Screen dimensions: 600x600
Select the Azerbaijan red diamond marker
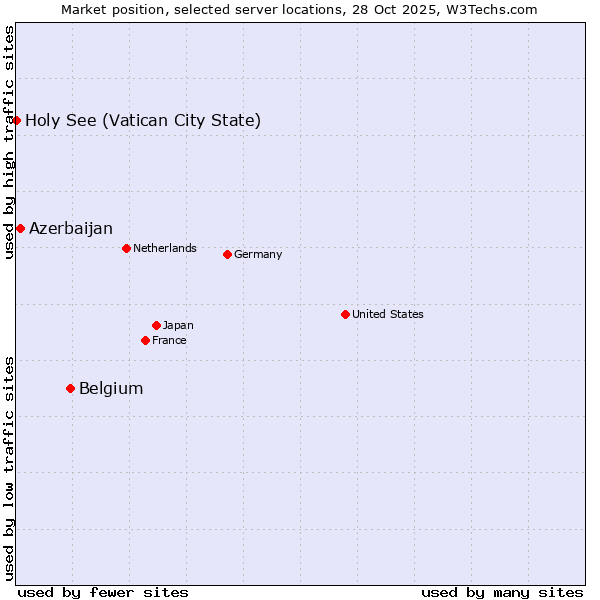point(20,229)
